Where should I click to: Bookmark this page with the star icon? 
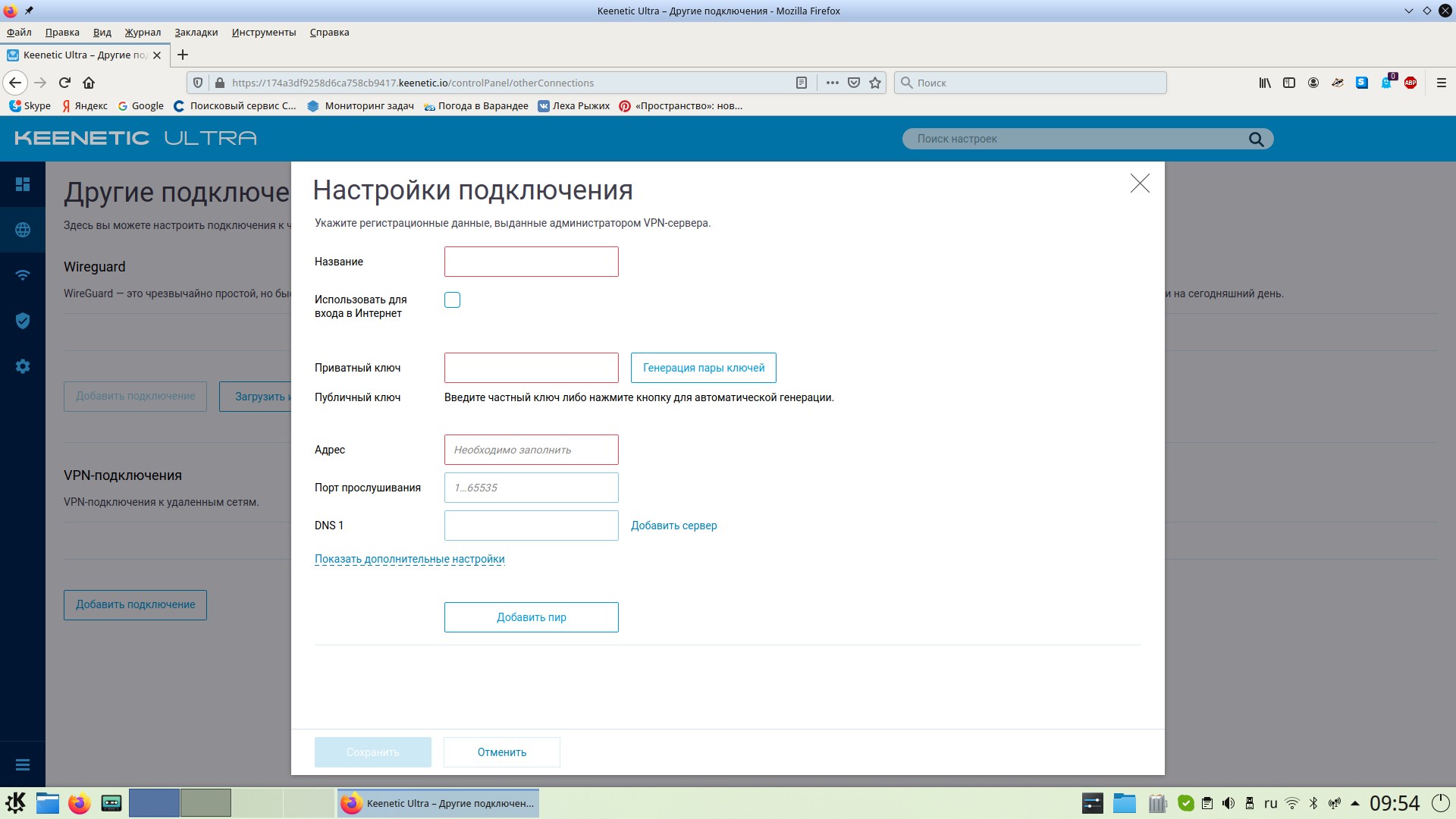tap(875, 83)
